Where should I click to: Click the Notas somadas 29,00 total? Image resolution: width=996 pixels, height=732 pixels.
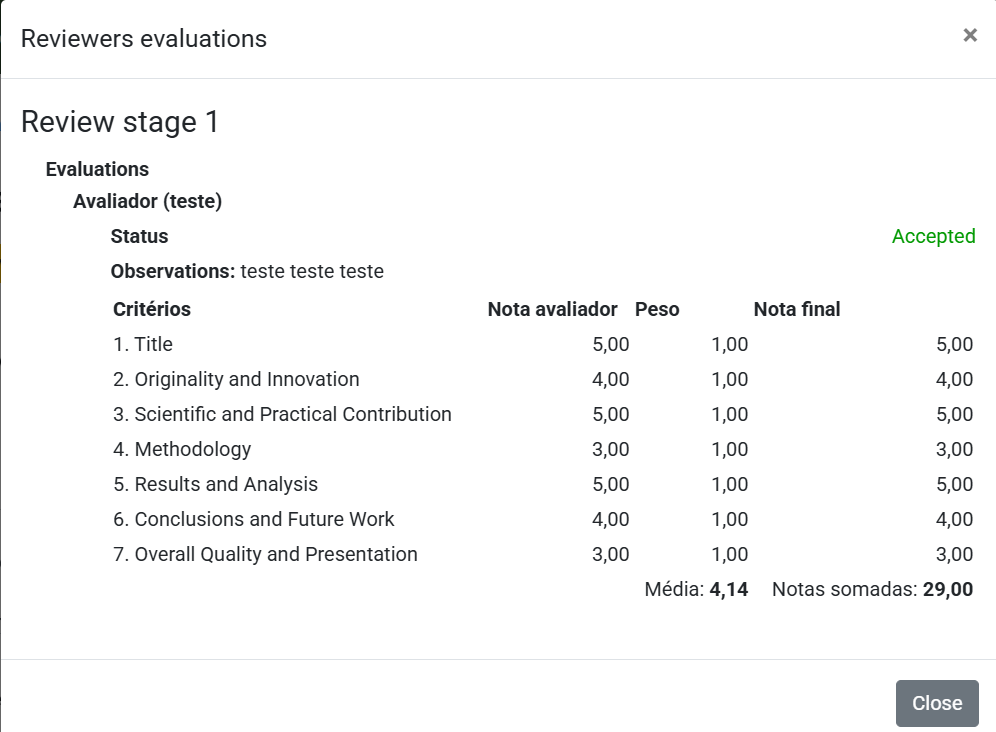pyautogui.click(x=872, y=589)
